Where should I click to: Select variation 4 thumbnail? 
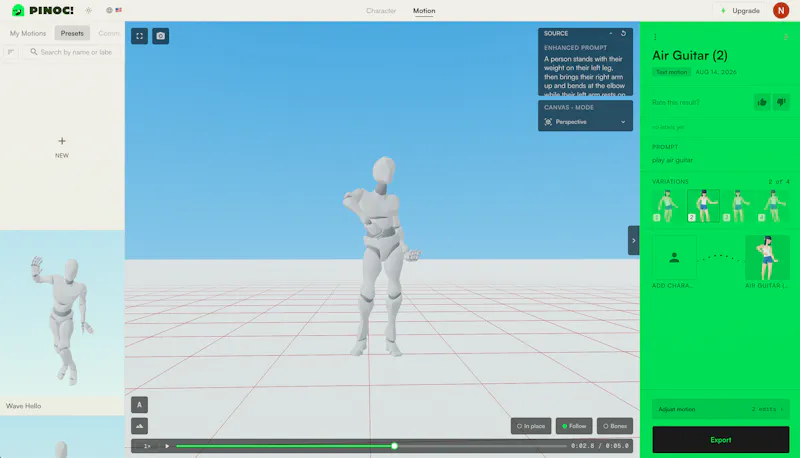pos(773,206)
